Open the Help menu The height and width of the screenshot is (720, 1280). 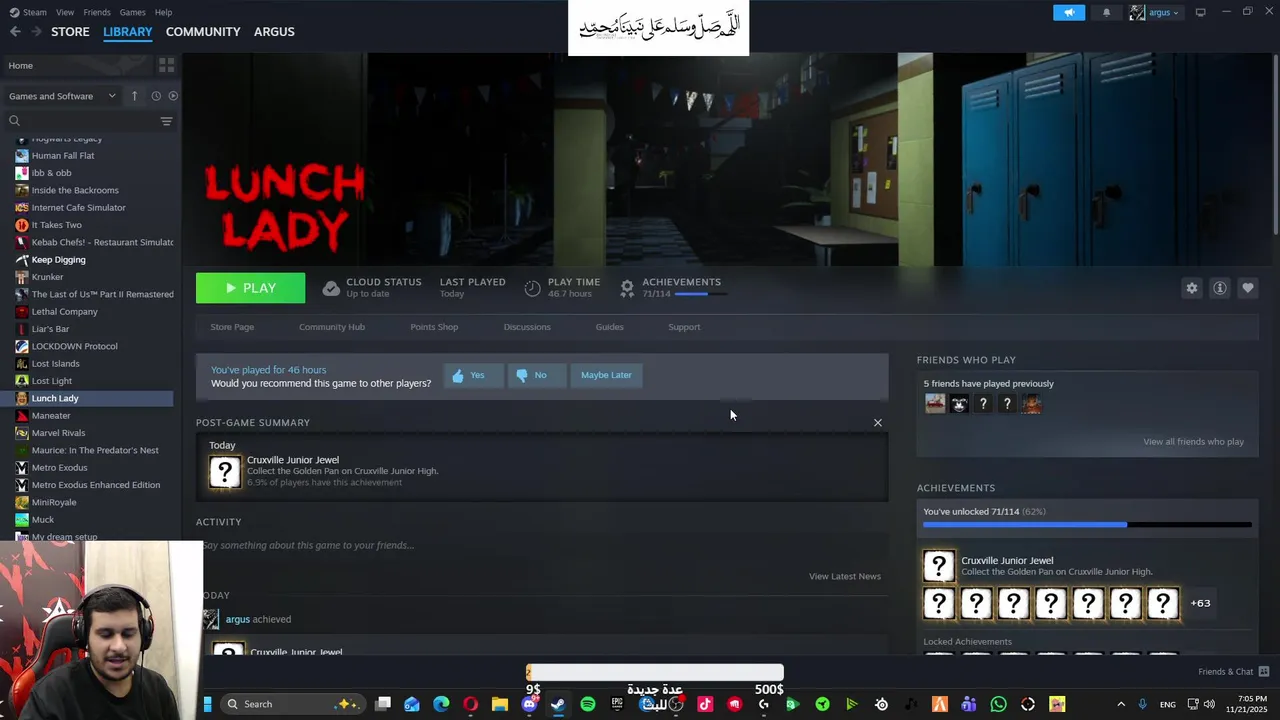click(163, 12)
